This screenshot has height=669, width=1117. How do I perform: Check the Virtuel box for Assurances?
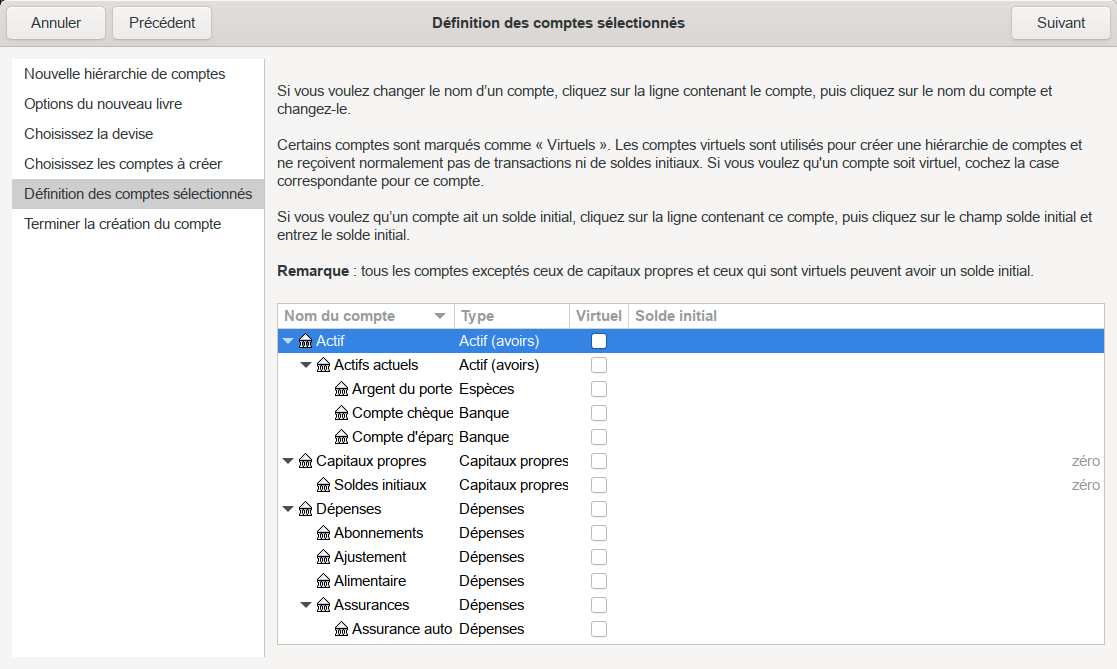click(x=599, y=605)
